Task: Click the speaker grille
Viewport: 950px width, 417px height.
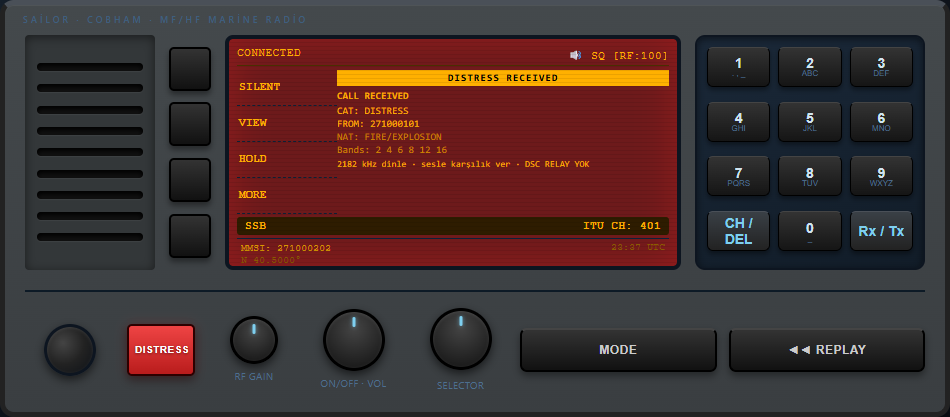Action: 90,152
